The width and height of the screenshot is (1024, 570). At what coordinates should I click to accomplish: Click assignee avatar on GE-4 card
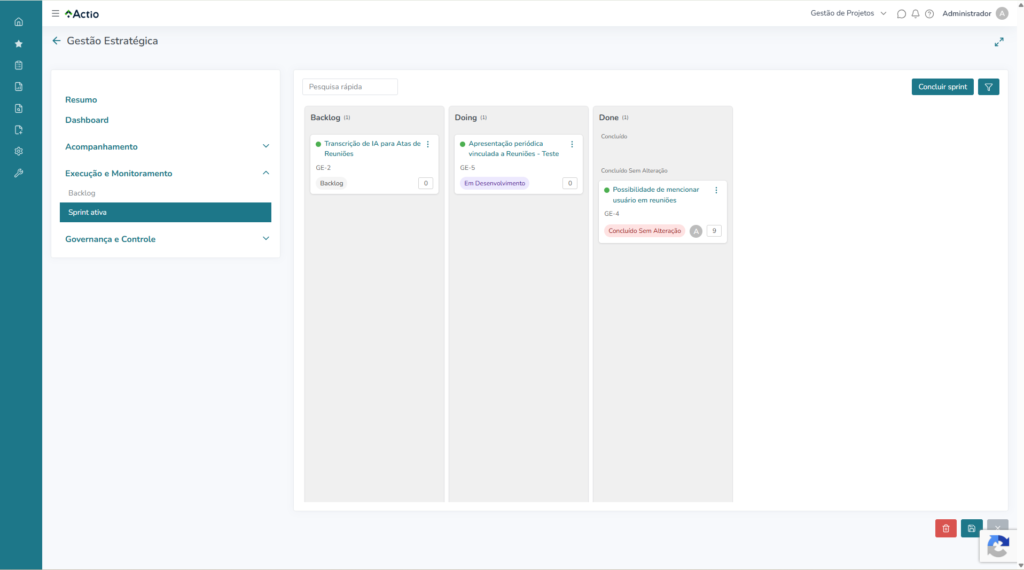[x=696, y=231]
